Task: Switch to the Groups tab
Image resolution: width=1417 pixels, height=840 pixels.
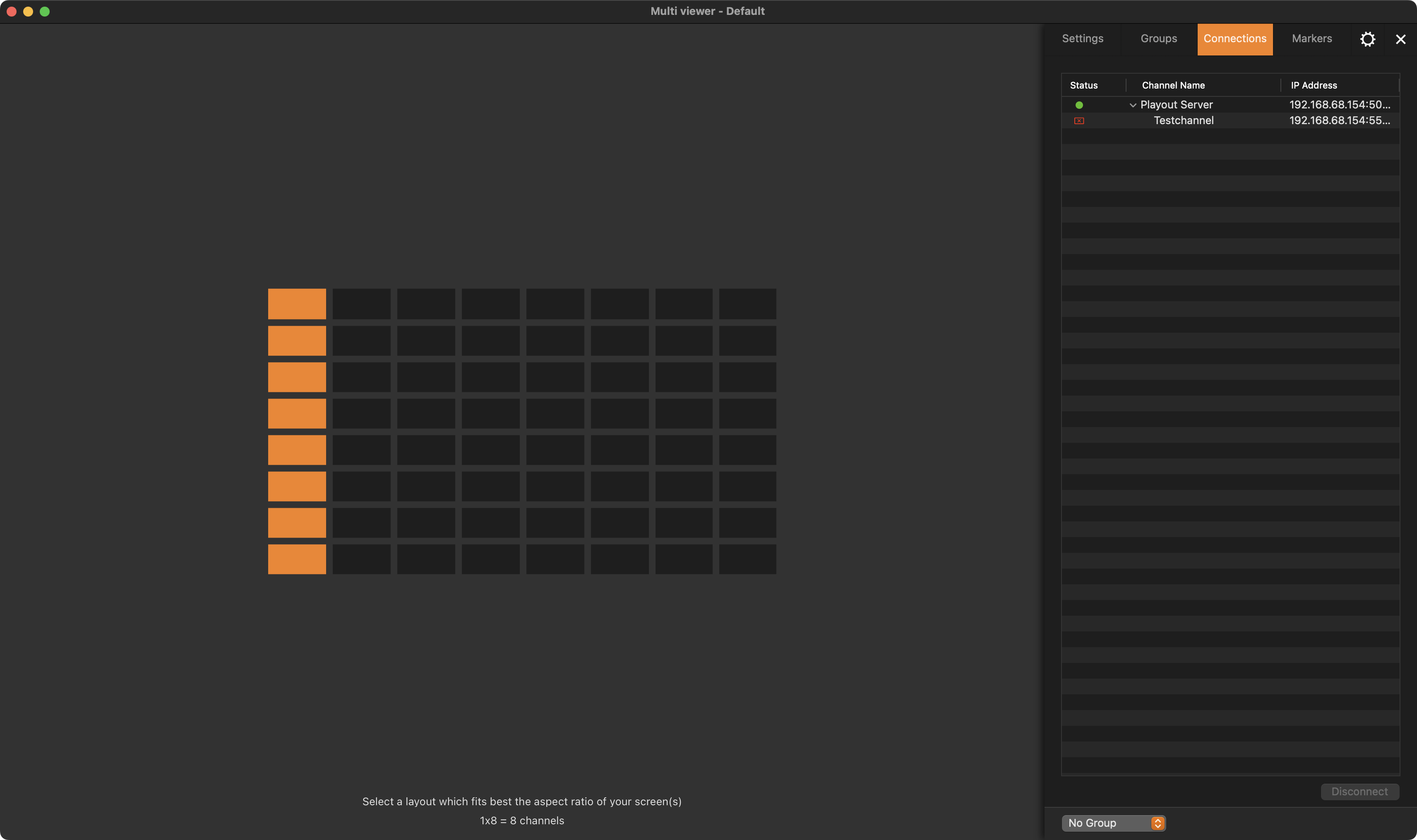Action: [x=1158, y=38]
